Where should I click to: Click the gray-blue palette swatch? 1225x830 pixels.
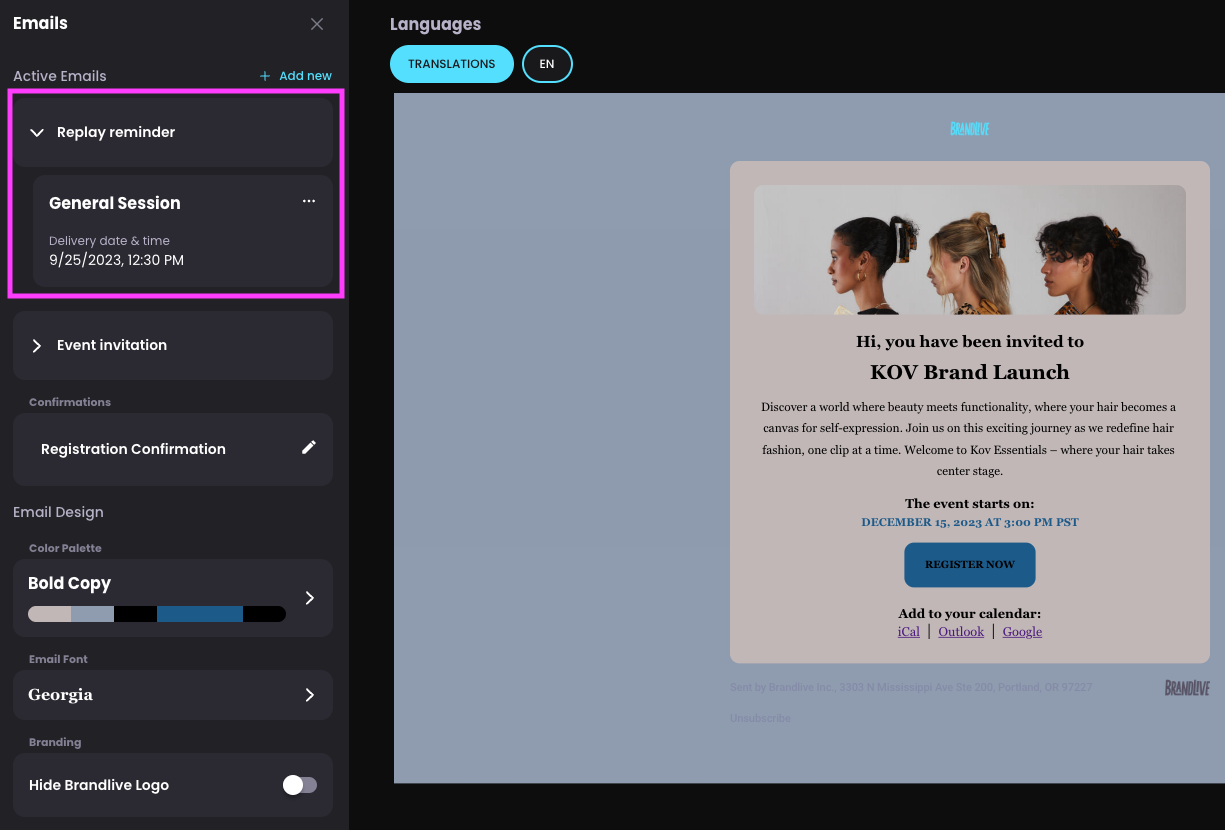92,613
